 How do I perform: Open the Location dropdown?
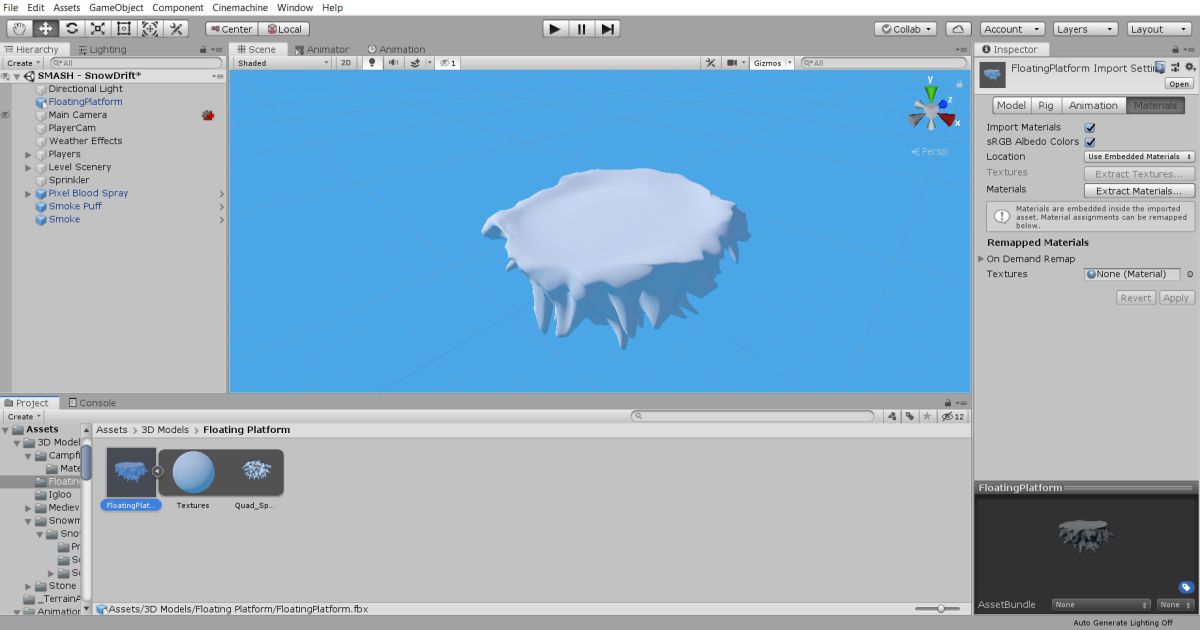pyautogui.click(x=1140, y=156)
